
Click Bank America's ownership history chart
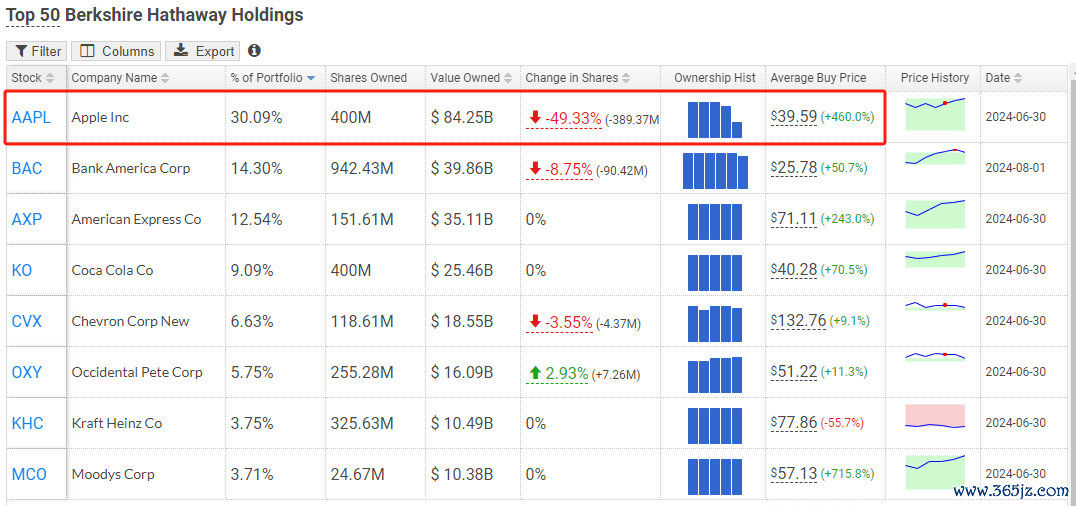(x=715, y=170)
